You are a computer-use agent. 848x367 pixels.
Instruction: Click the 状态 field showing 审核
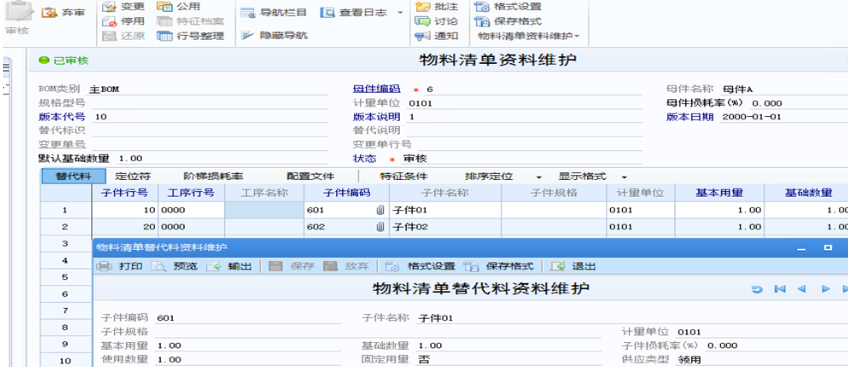pyautogui.click(x=522, y=159)
